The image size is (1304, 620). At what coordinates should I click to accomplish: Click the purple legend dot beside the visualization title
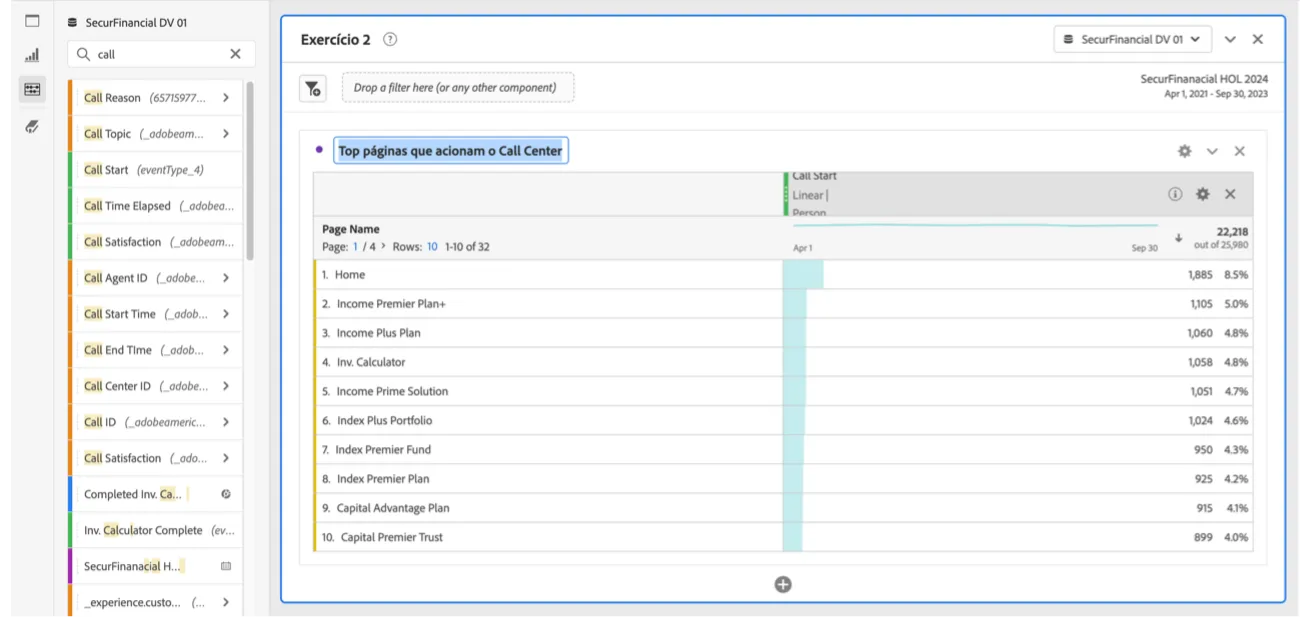[319, 150]
